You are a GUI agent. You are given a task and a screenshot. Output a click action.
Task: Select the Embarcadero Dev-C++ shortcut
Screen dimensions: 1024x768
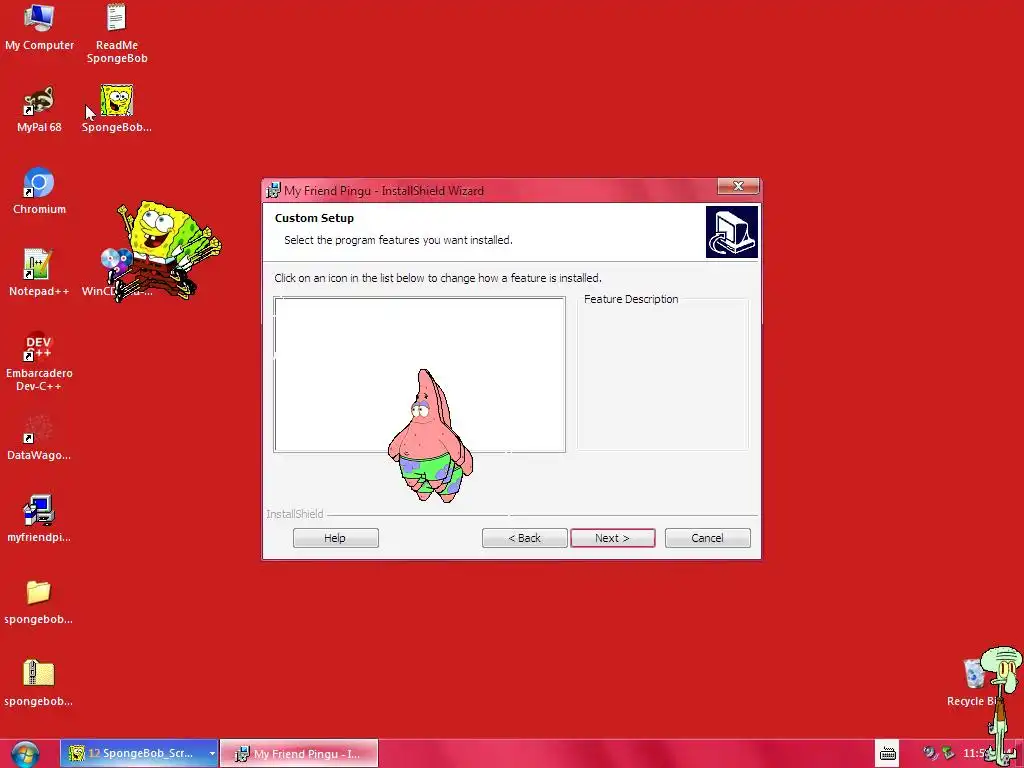39,360
